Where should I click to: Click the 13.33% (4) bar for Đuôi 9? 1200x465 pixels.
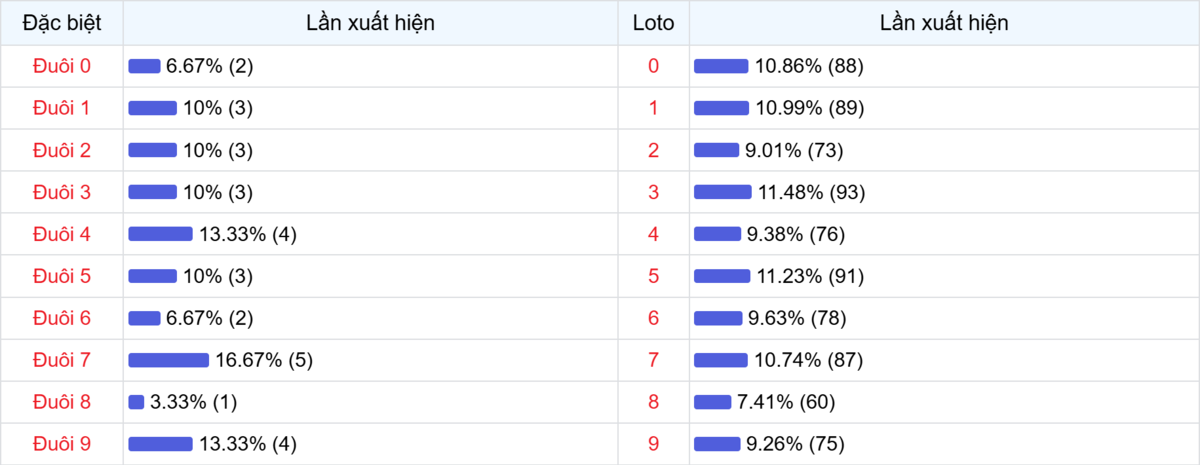click(160, 444)
